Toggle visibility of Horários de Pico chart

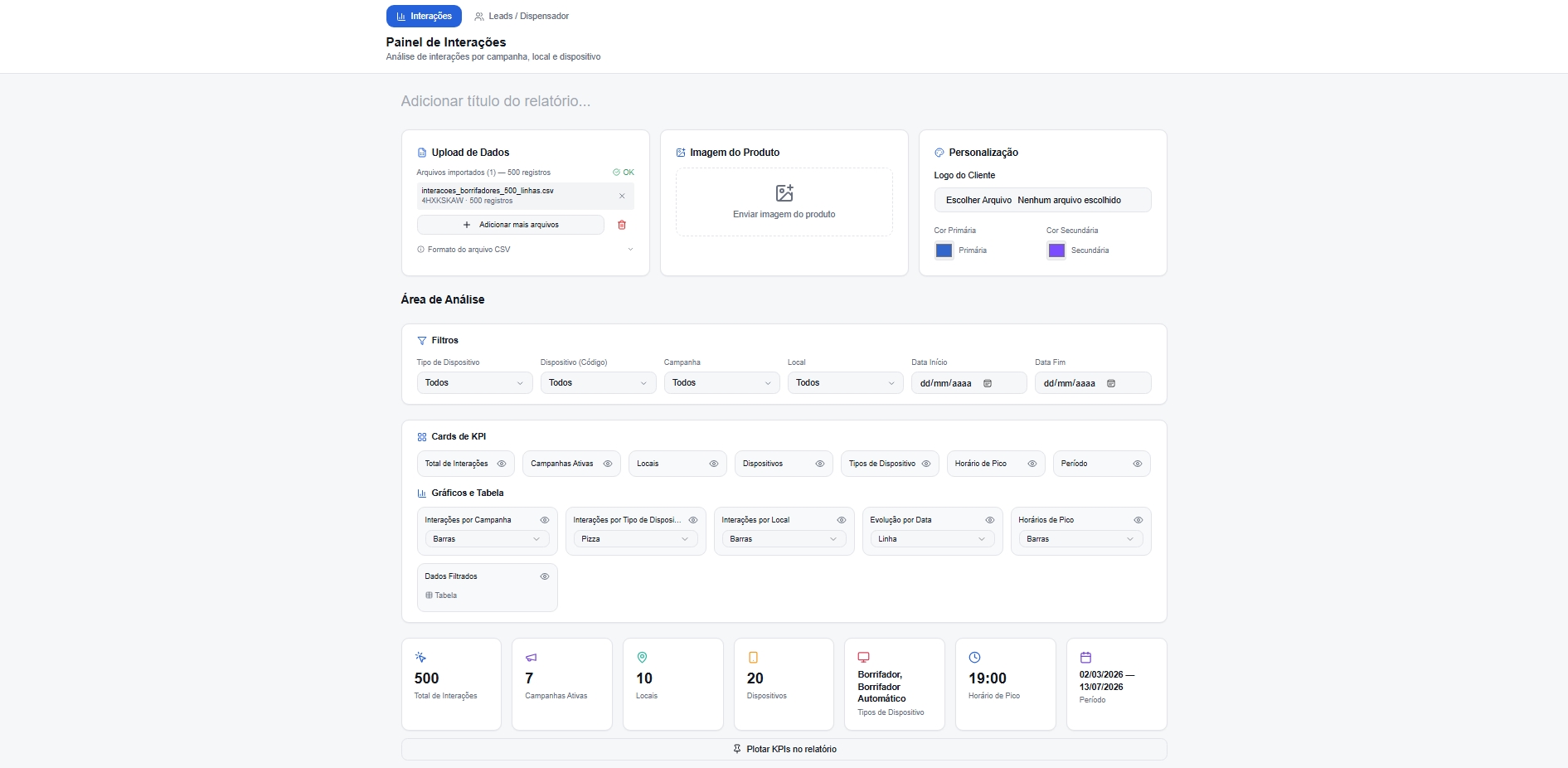click(x=1138, y=520)
